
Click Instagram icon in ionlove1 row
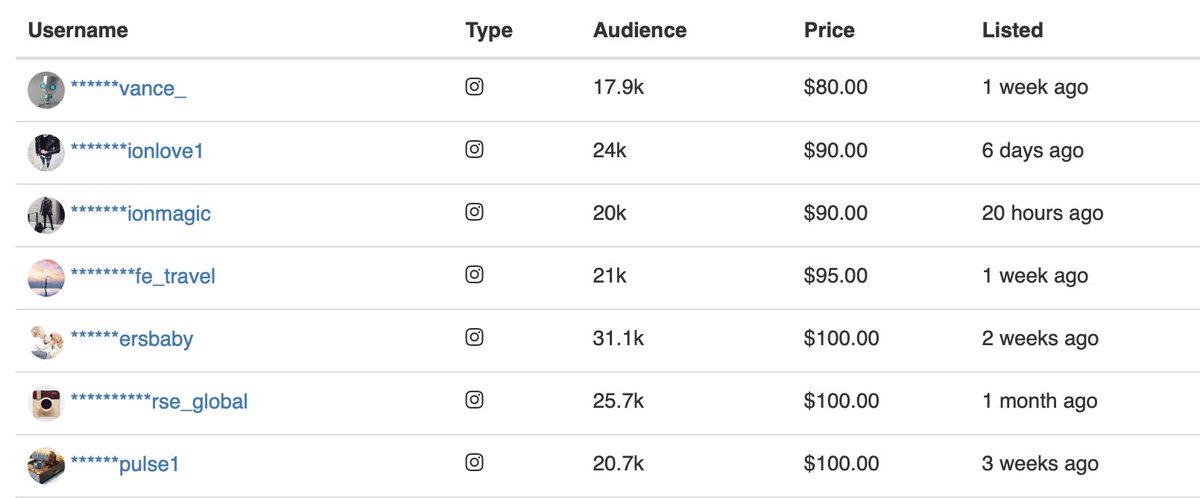tap(475, 150)
